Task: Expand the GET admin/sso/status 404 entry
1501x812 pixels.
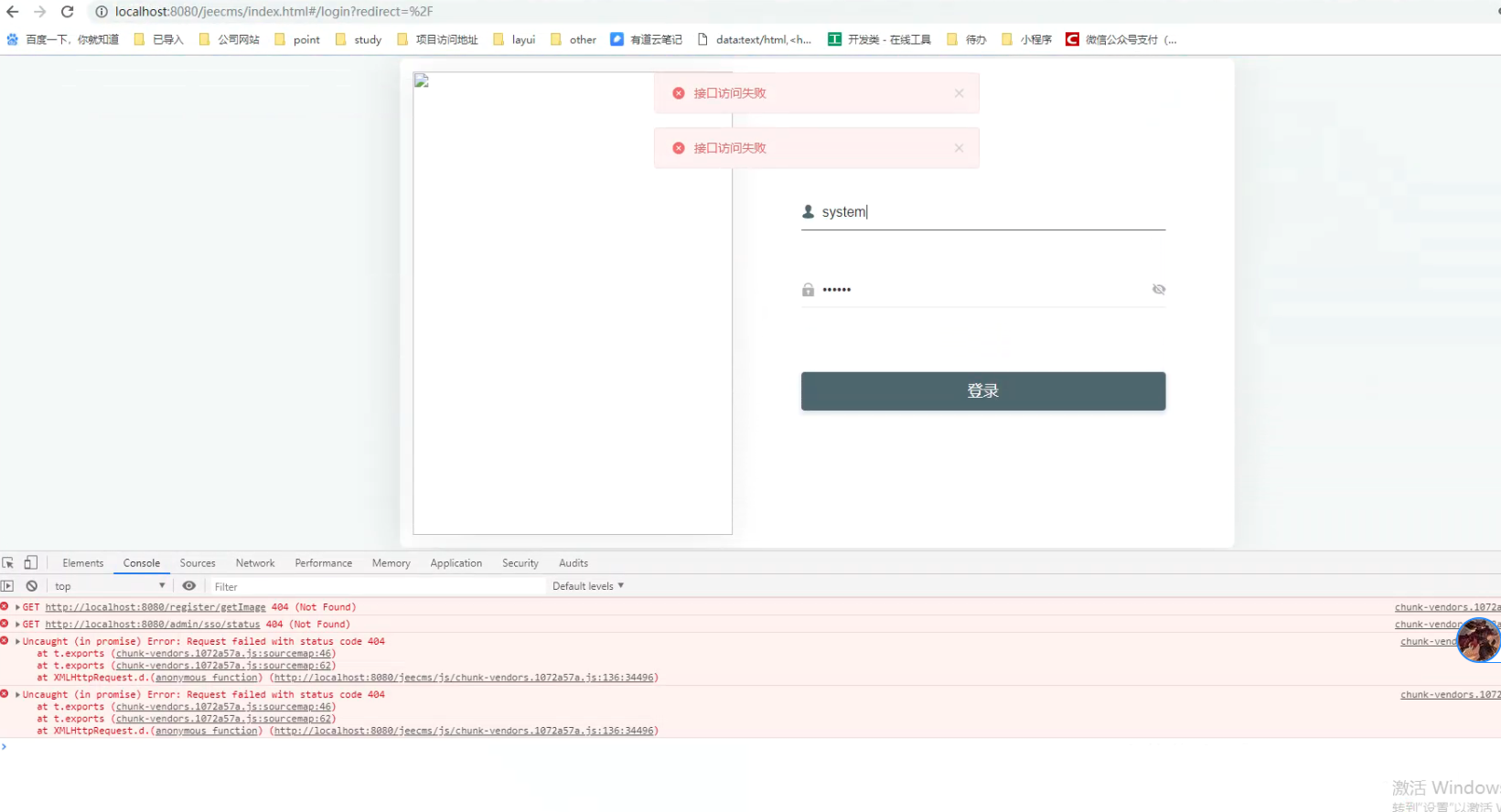Action: click(x=17, y=625)
